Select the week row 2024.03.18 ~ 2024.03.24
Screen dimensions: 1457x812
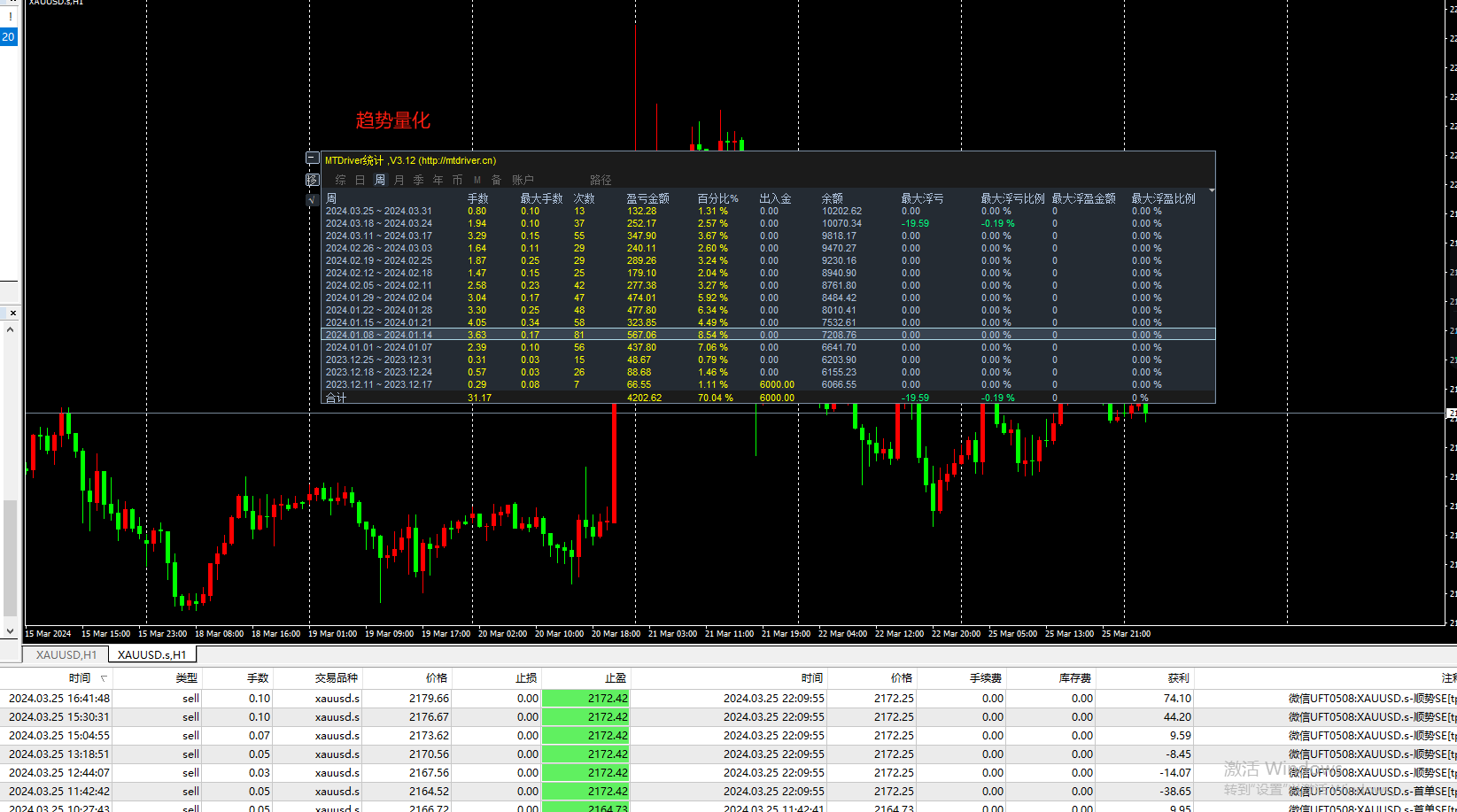point(768,223)
